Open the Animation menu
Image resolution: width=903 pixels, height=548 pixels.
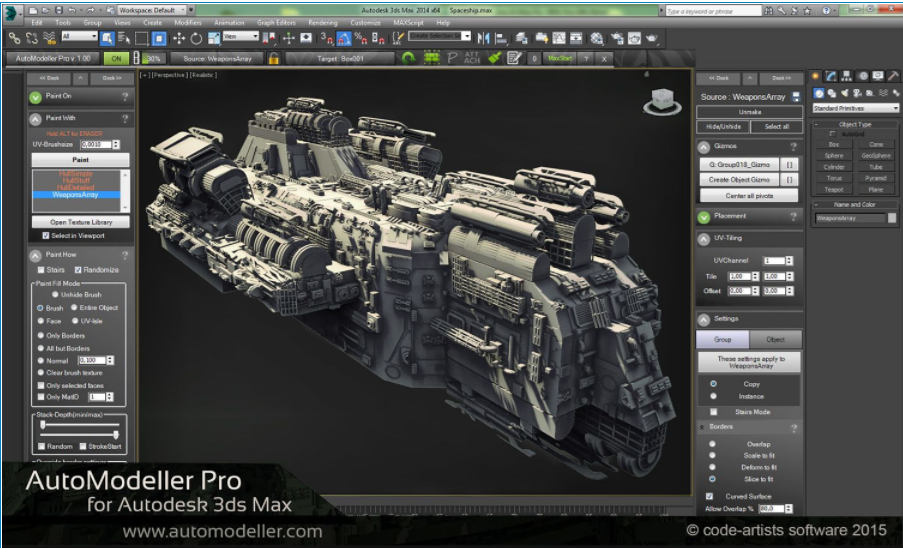tap(229, 22)
